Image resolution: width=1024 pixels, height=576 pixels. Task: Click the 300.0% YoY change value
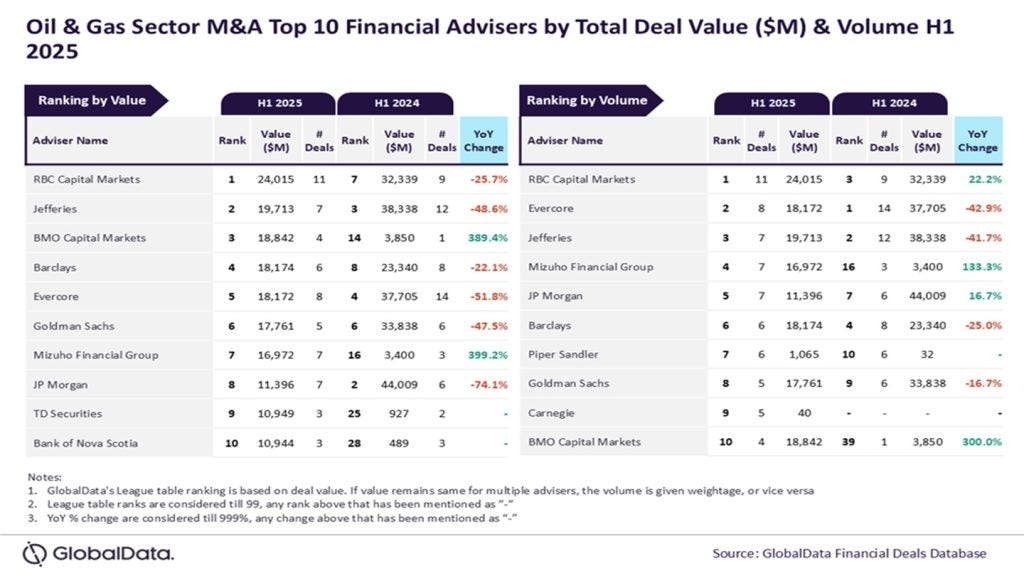click(x=978, y=442)
